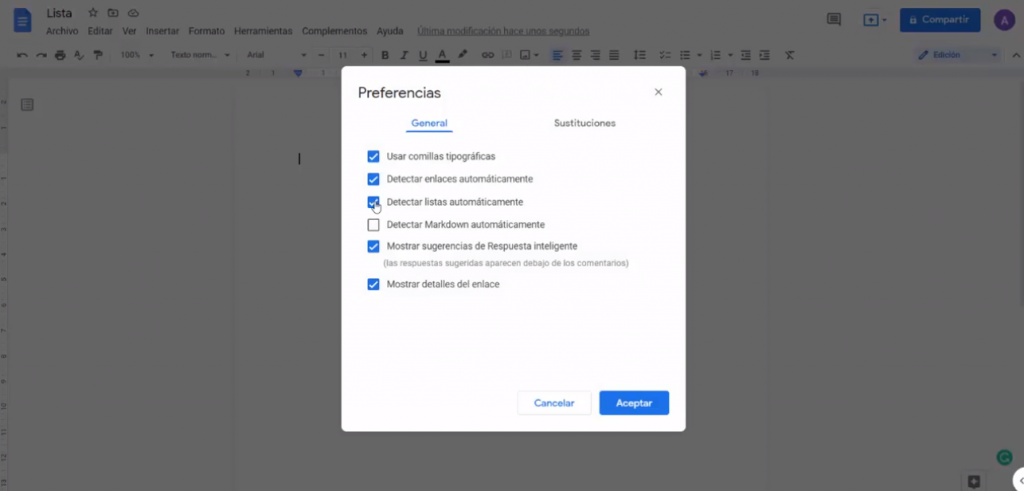Click the undo arrow icon
Image resolution: width=1024 pixels, height=491 pixels.
[x=23, y=55]
